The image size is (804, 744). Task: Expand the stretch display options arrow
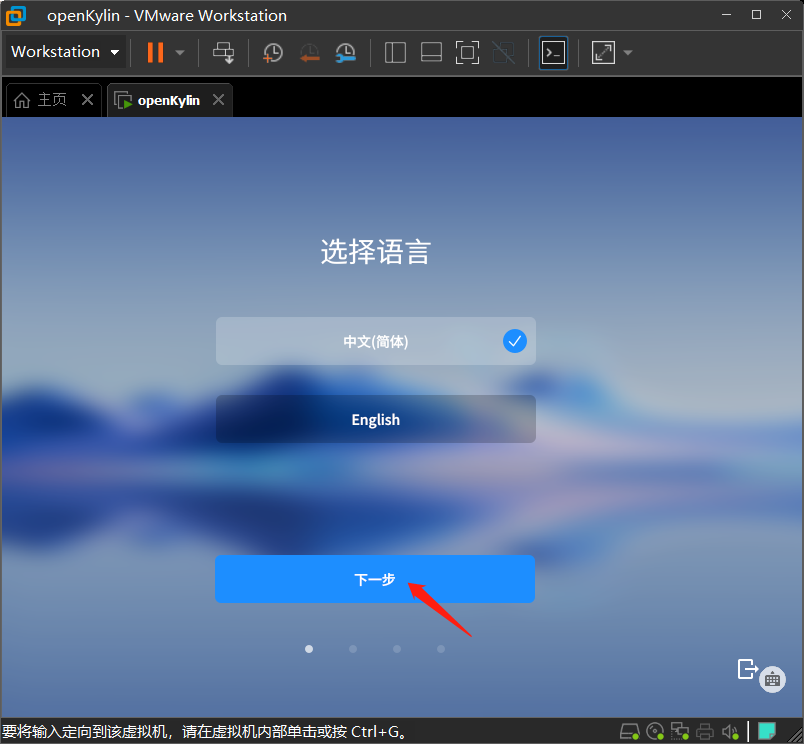coord(628,52)
